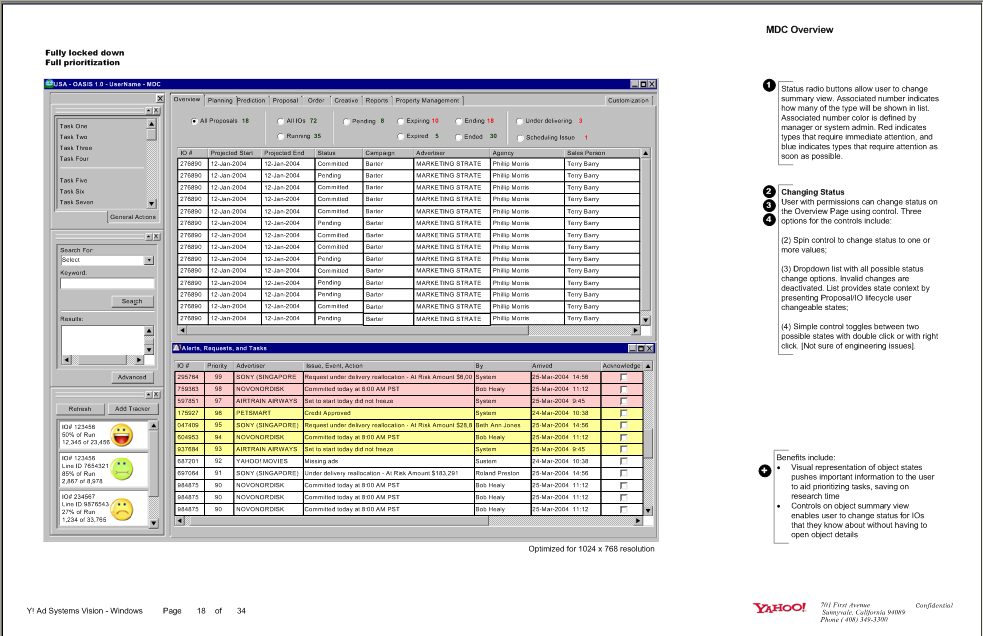Click the Add Tracker button

click(133, 407)
